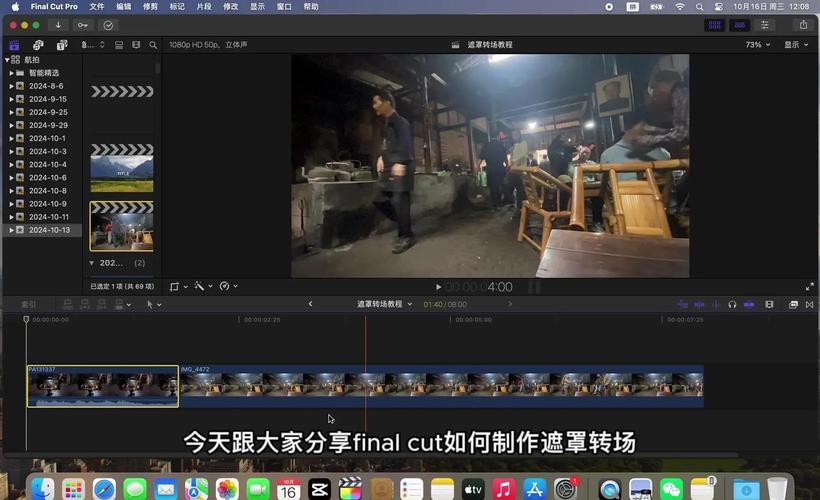Select the 2024-10-9 event
This screenshot has width=820, height=500.
(x=48, y=204)
